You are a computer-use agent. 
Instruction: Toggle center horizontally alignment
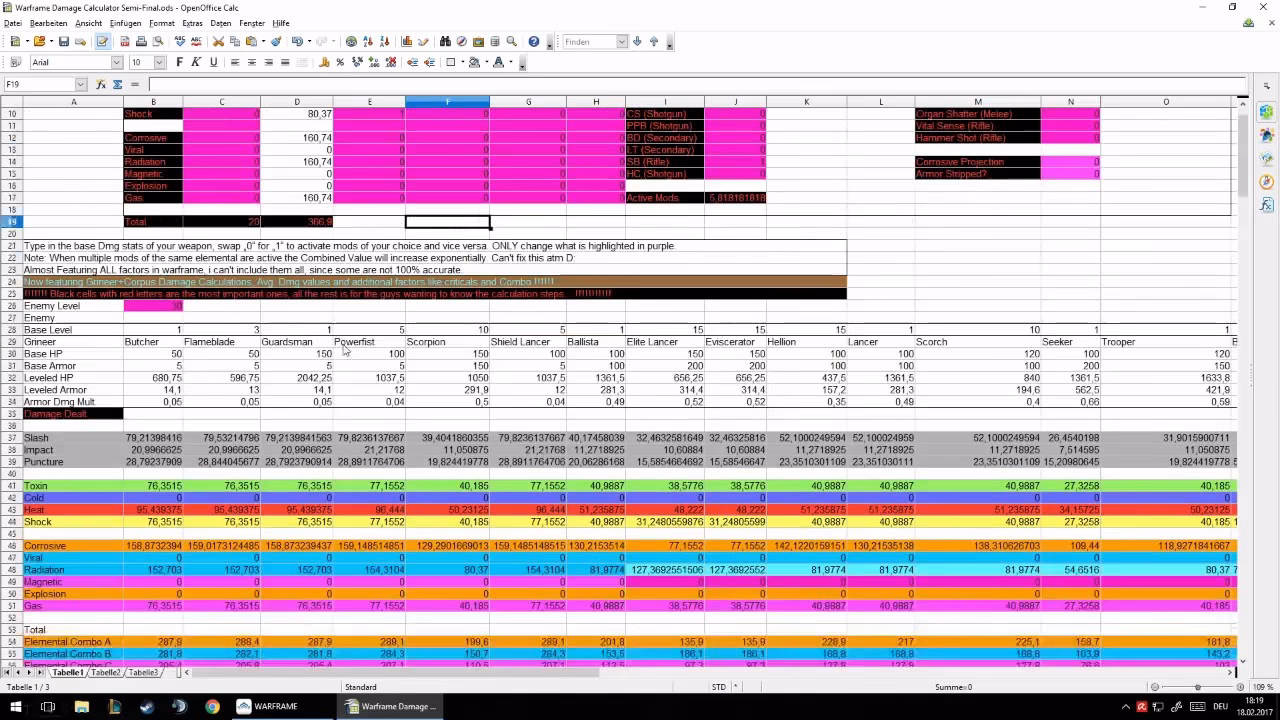(x=252, y=62)
